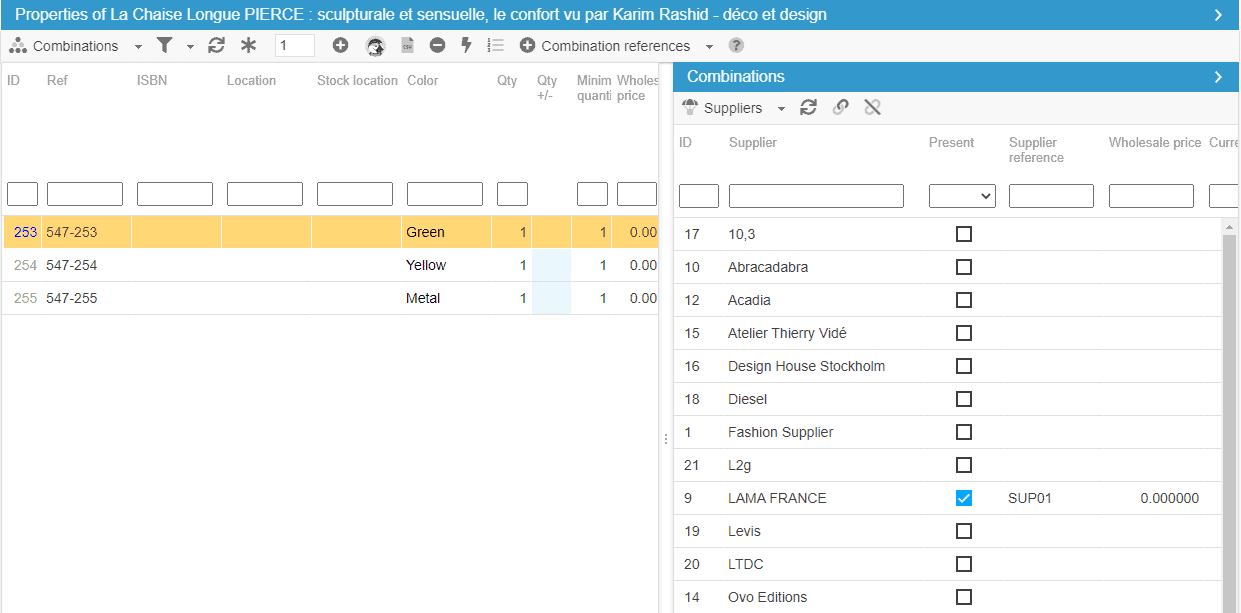Refresh the combinations grid

pos(216,46)
